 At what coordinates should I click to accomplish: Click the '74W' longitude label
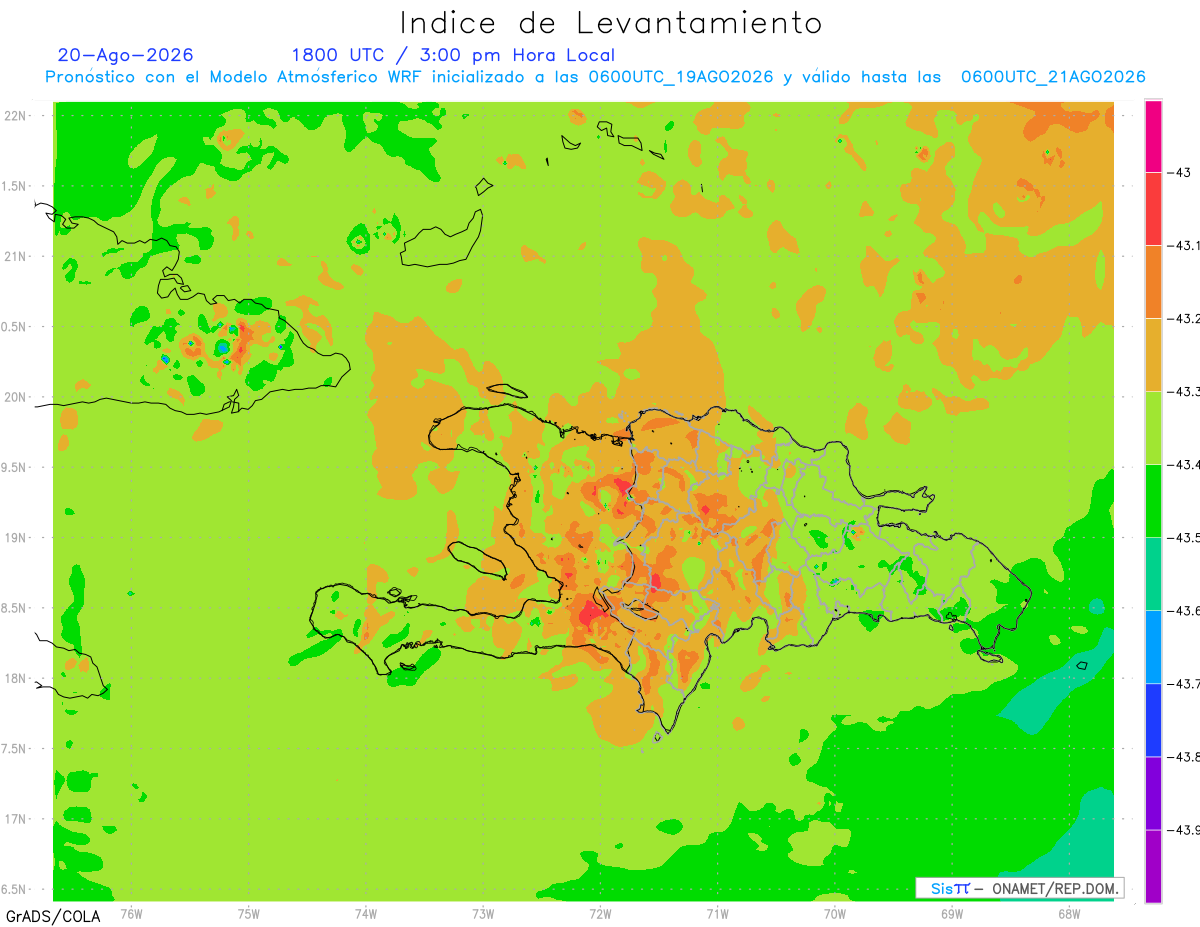pos(366,913)
